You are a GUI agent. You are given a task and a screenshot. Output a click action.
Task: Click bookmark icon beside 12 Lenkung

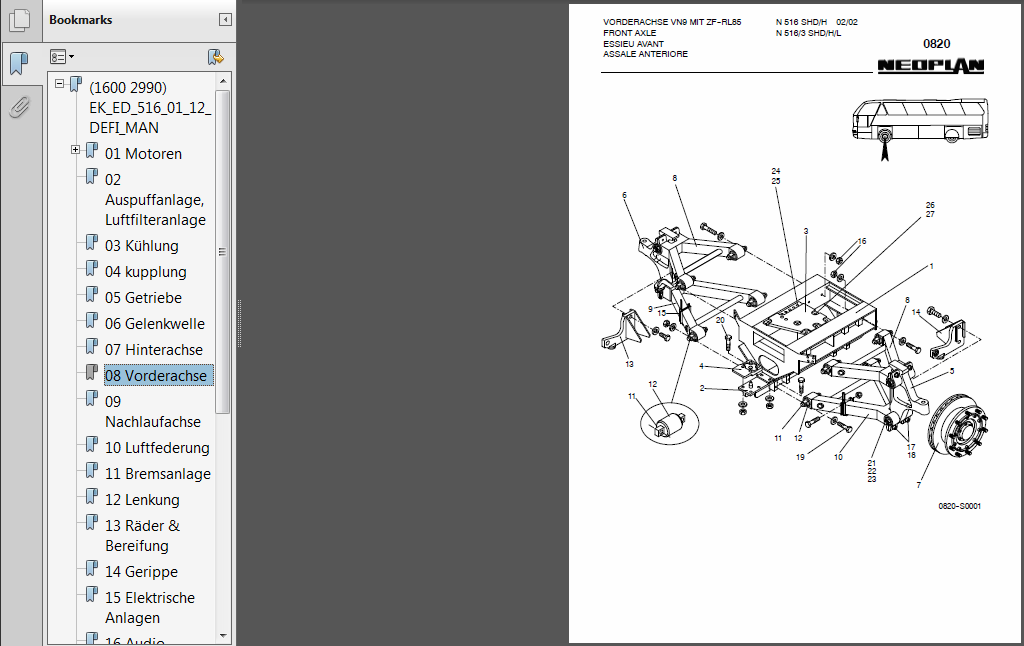91,497
